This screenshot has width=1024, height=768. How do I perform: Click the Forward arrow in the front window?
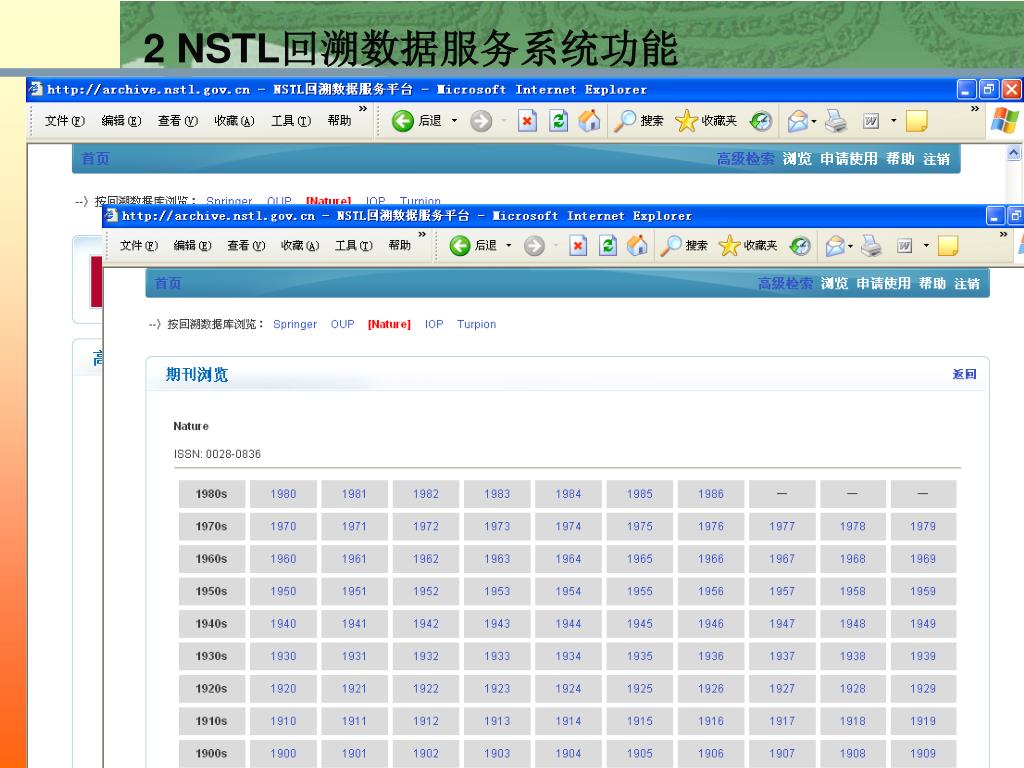pyautogui.click(x=534, y=246)
